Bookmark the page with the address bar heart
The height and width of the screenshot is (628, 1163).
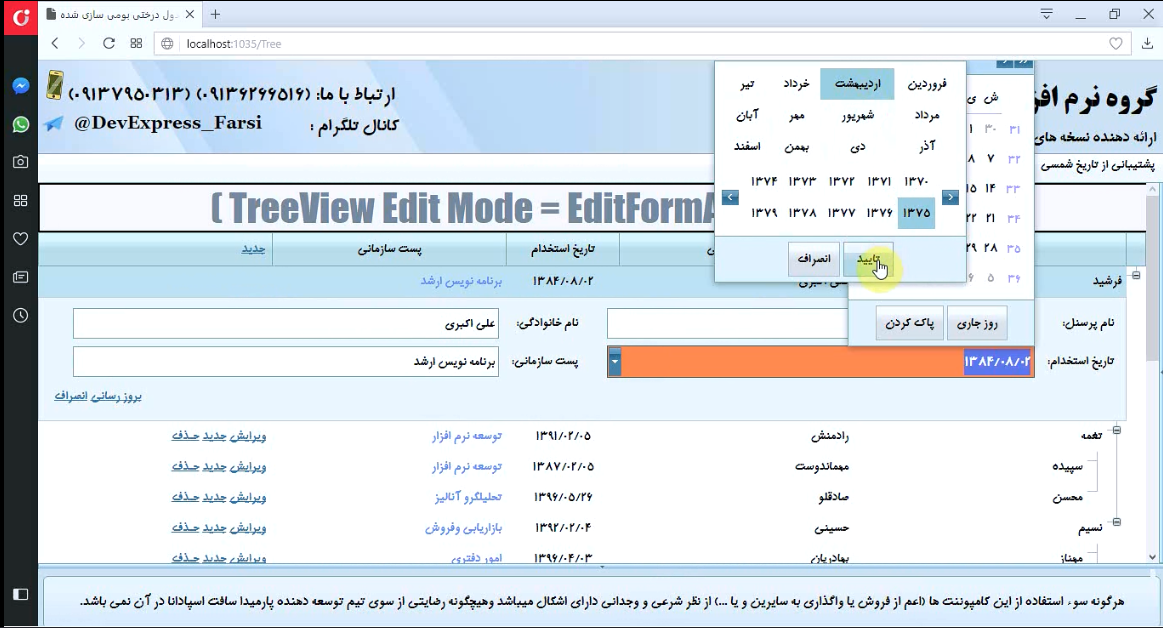click(x=1117, y=43)
